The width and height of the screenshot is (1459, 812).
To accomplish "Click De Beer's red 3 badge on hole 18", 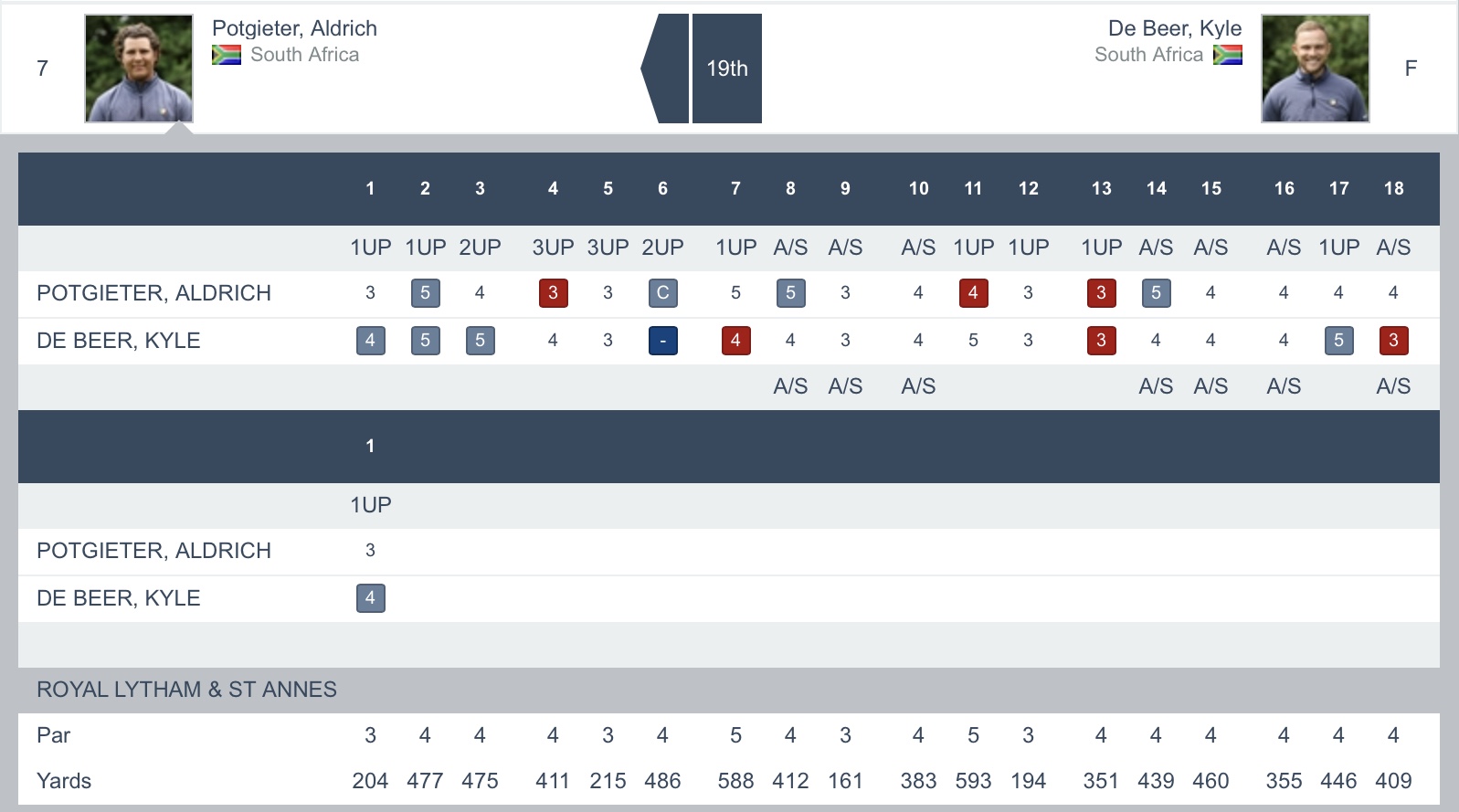I will 1393,341.
